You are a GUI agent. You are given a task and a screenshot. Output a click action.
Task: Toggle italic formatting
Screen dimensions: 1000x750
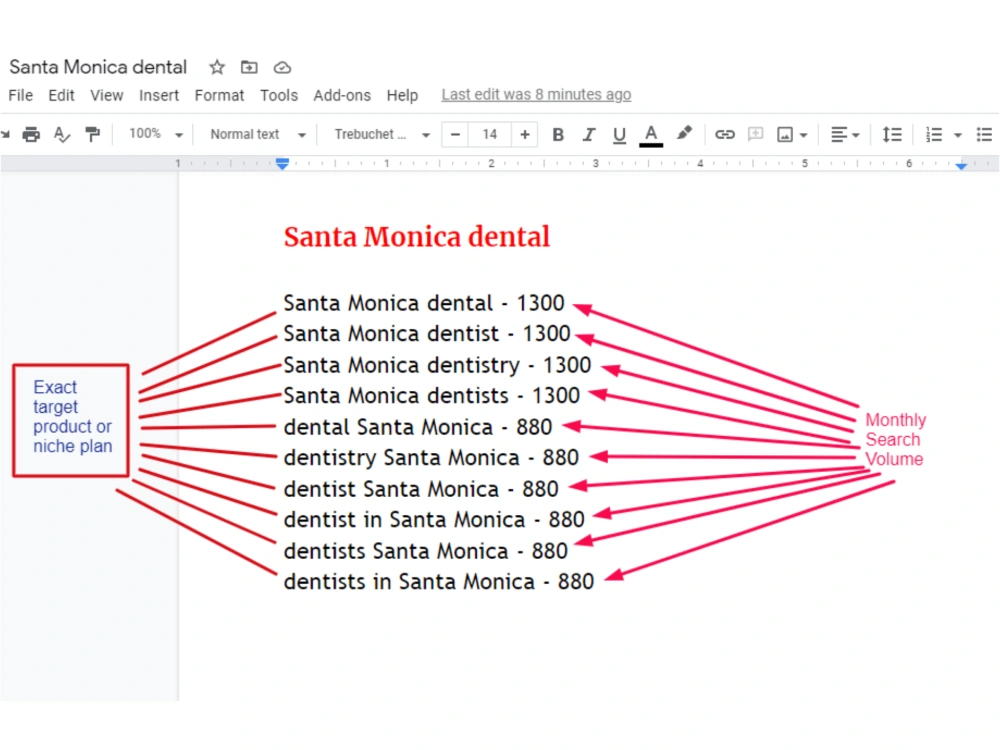589,135
